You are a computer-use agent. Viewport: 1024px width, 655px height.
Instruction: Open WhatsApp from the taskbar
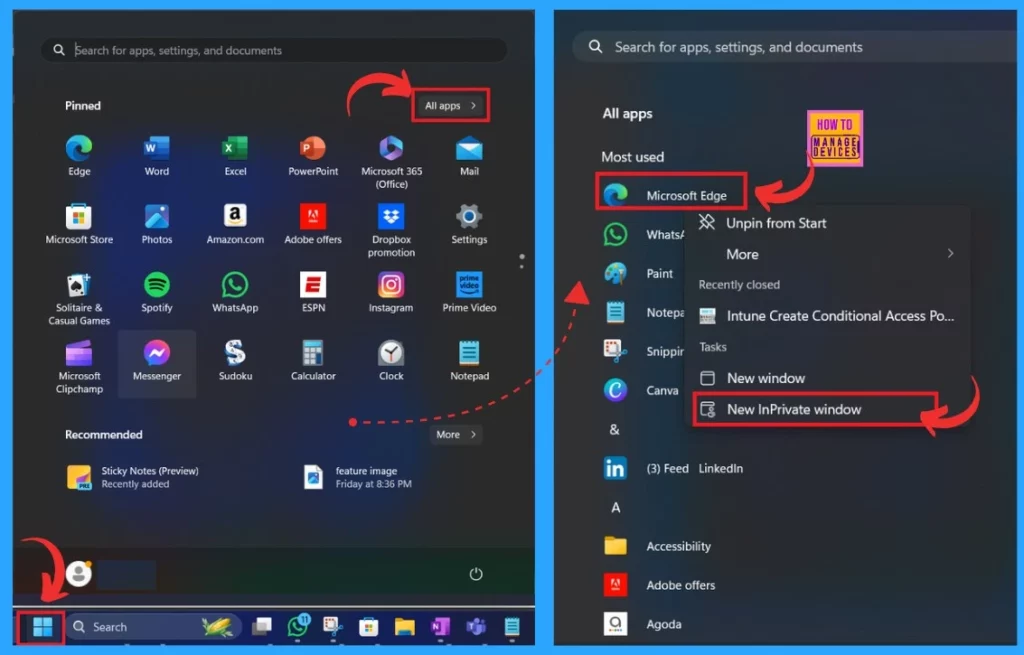[298, 626]
